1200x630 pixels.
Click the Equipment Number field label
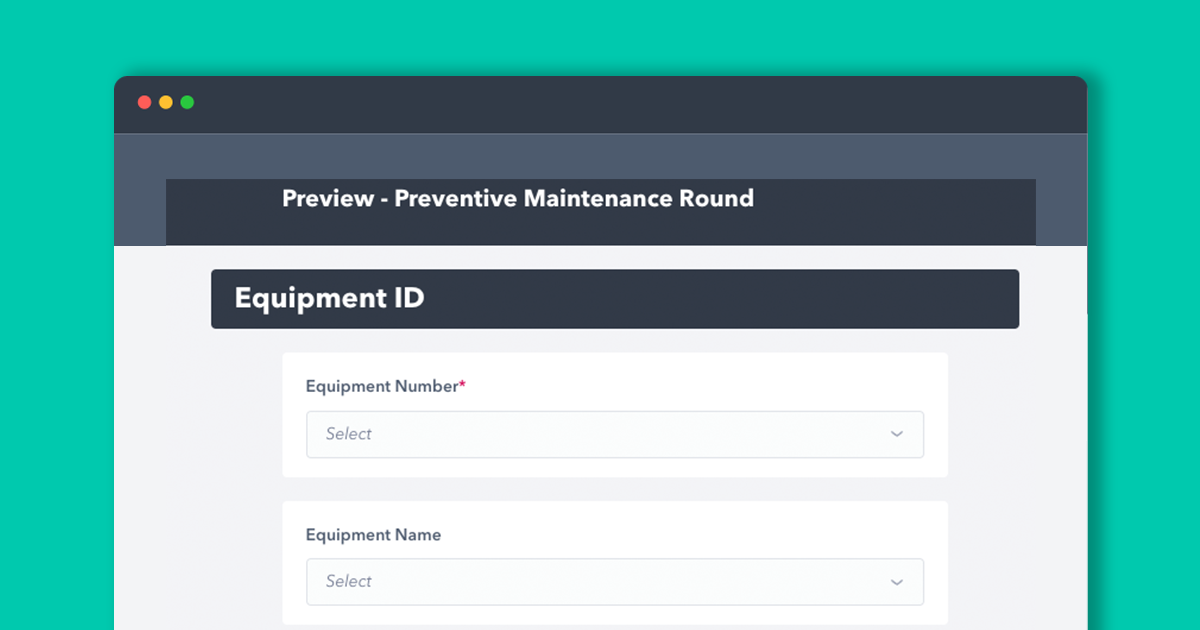click(380, 386)
